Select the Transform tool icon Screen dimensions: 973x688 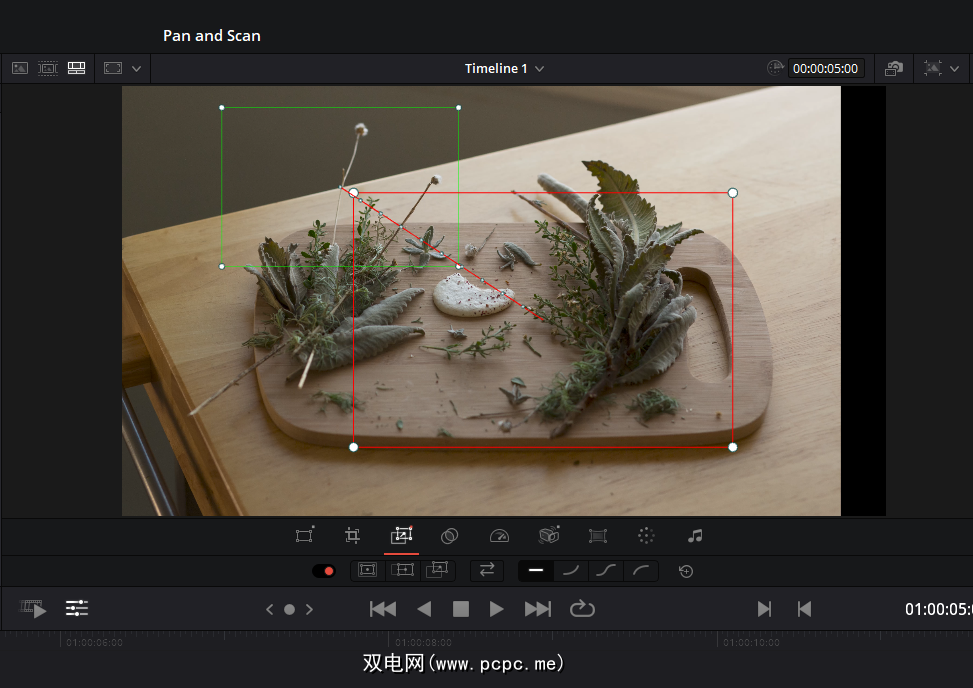click(x=304, y=536)
